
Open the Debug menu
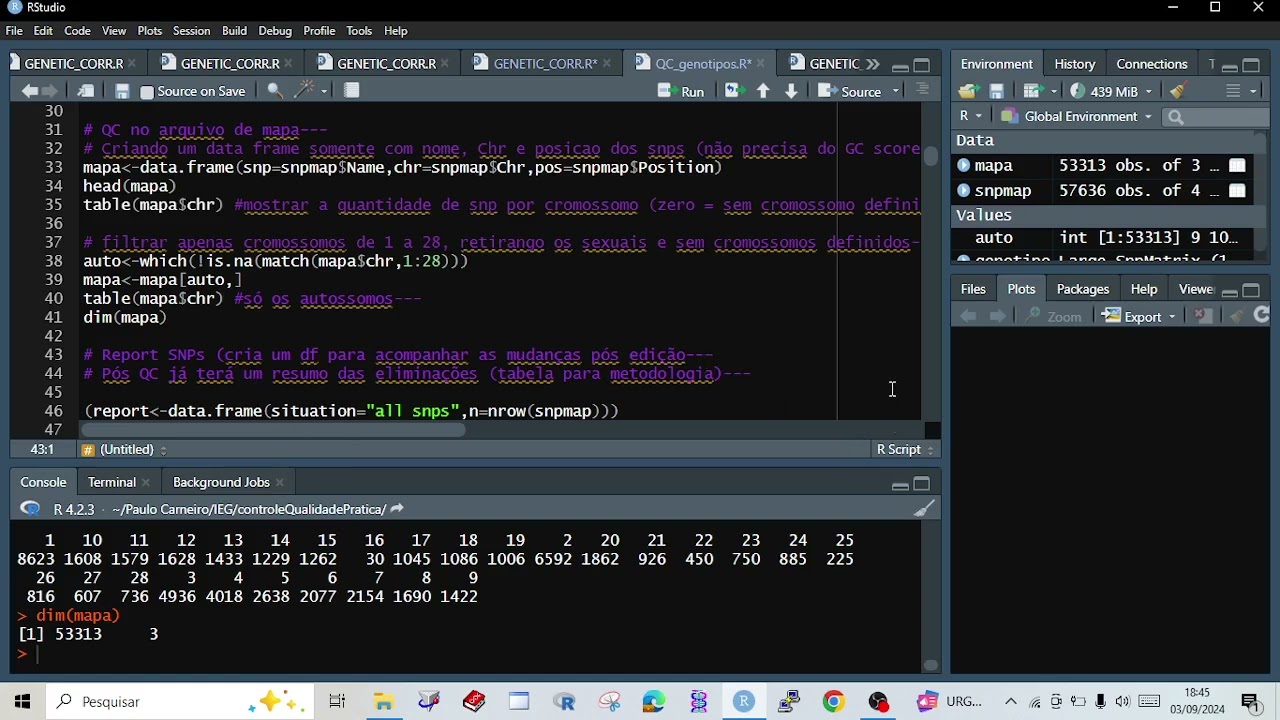tap(275, 31)
